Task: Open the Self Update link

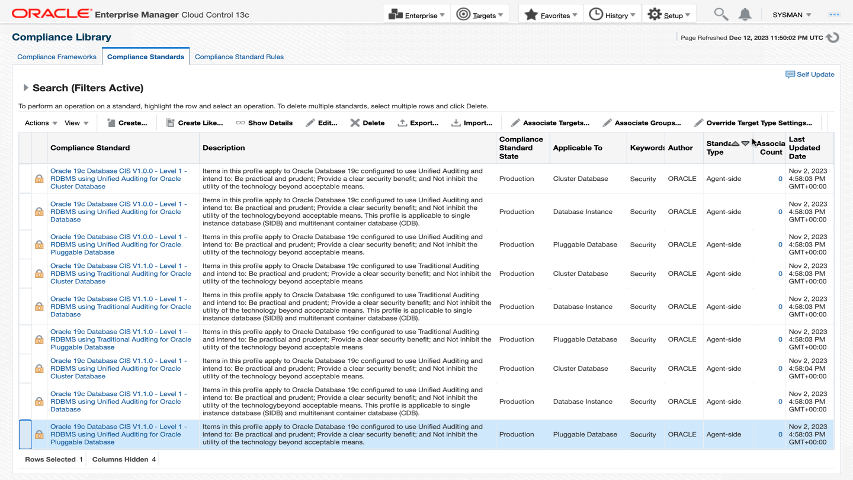Action: coord(809,75)
